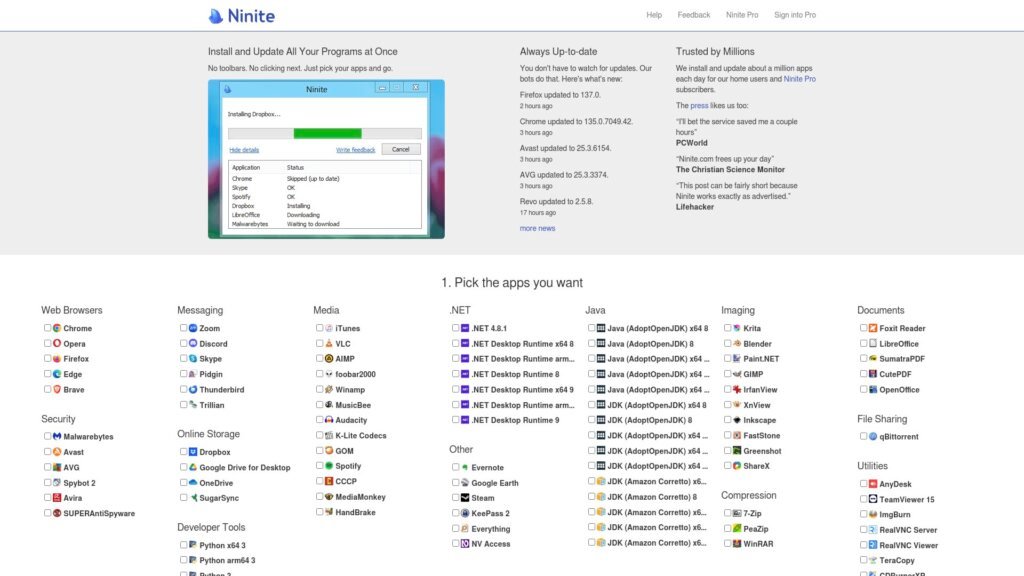Select the LibreOffice checkbox
Screen dimensions: 1024x576
click(863, 343)
